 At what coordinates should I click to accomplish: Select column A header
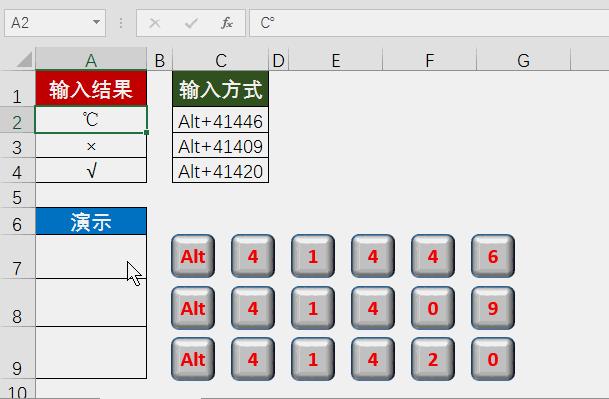coord(91,60)
